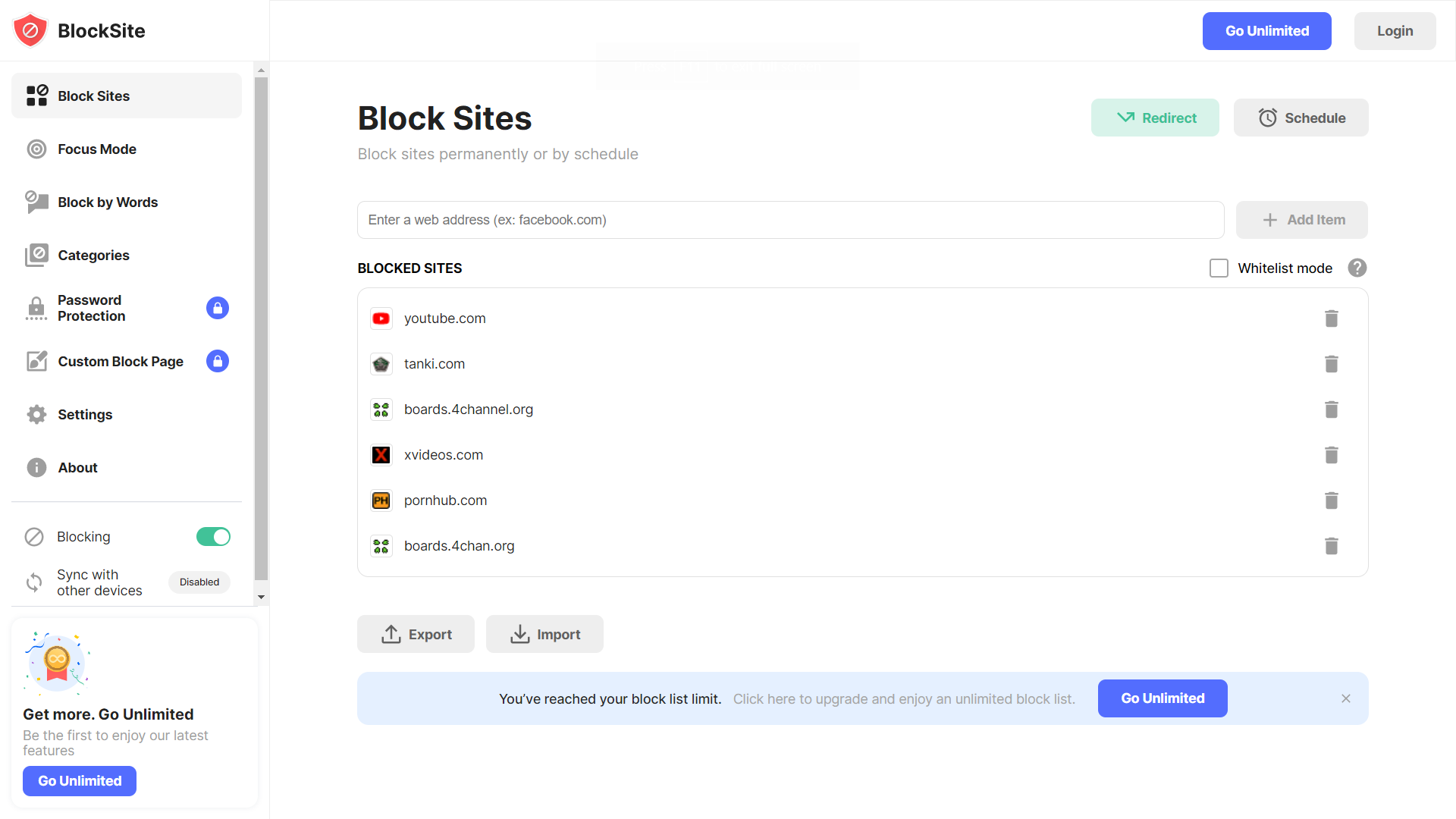The height and width of the screenshot is (819, 1456).
Task: Click the sidebar scrollbar down arrow
Action: coord(262,597)
